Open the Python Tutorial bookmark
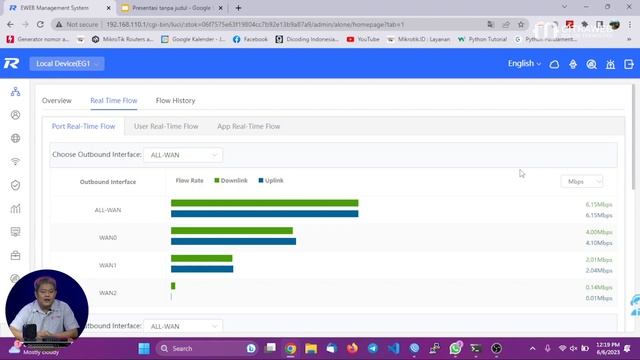 tap(482, 39)
